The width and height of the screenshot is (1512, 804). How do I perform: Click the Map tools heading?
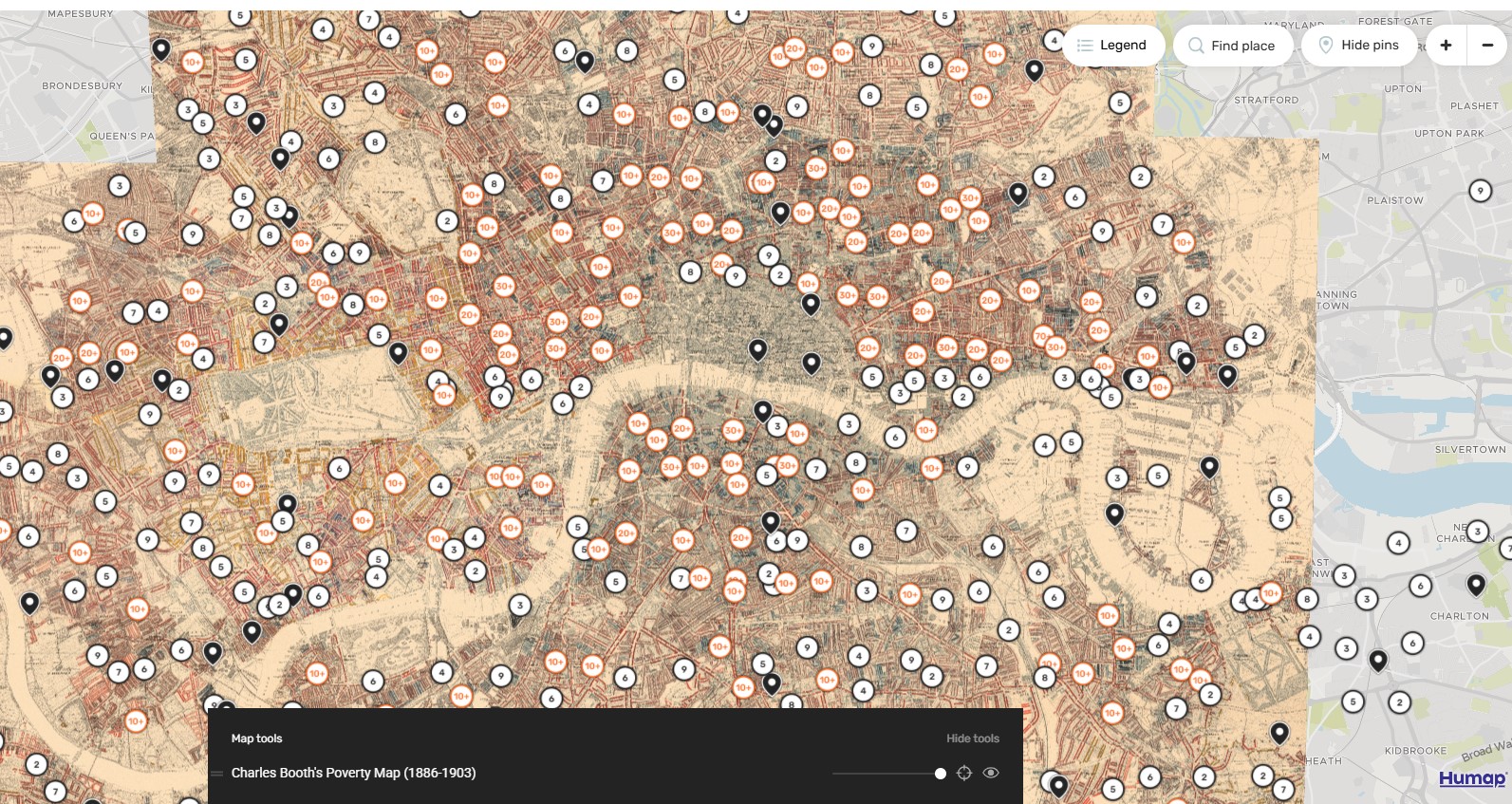(x=256, y=739)
